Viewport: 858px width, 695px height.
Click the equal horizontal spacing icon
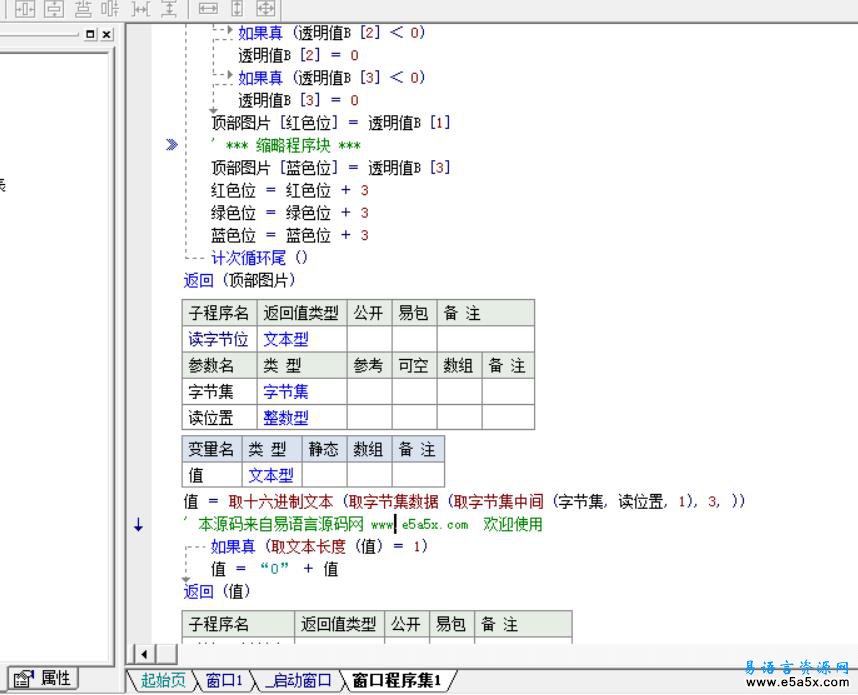141,8
